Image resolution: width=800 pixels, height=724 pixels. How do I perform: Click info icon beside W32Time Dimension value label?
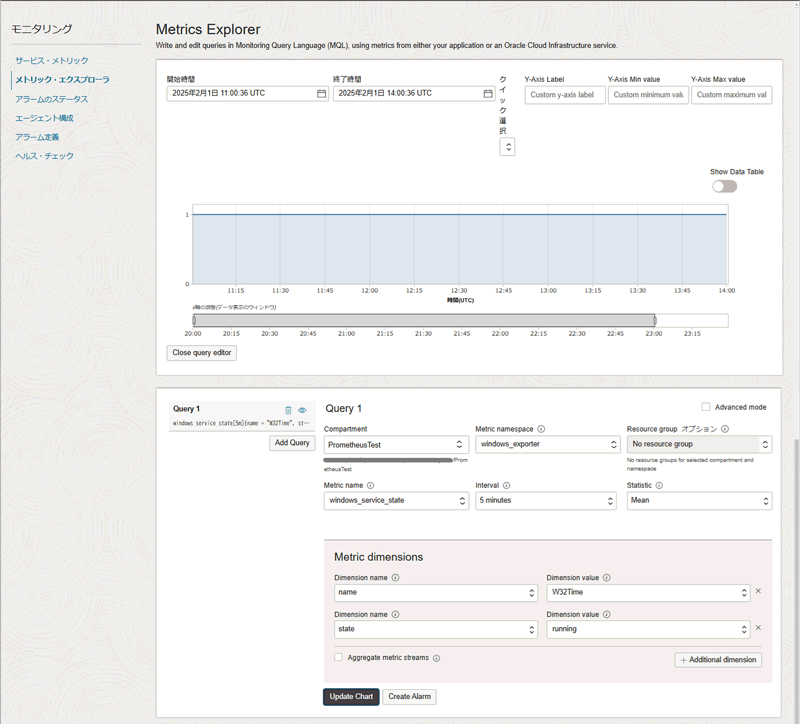click(607, 578)
